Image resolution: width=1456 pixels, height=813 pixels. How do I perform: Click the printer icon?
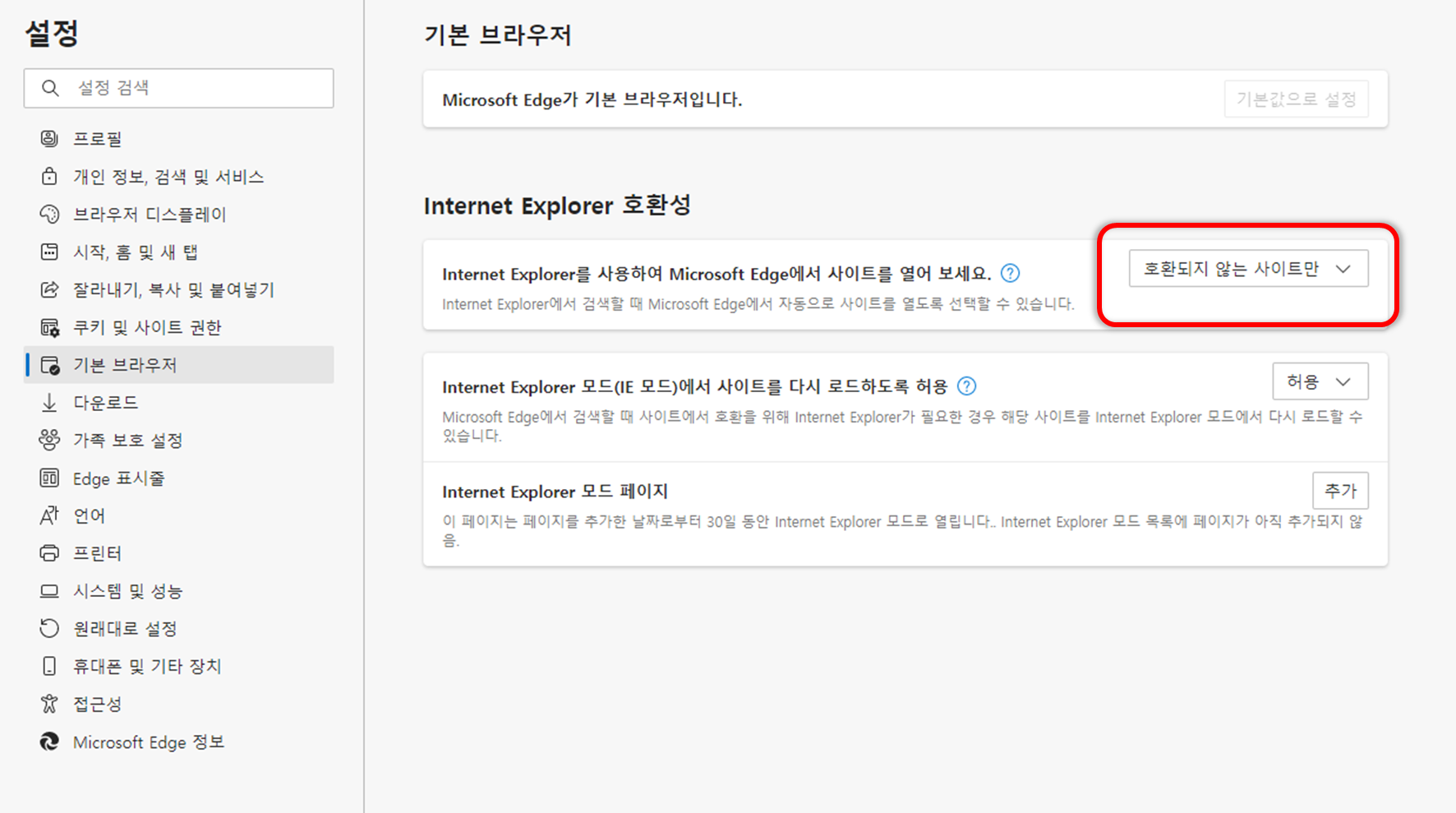tap(49, 553)
